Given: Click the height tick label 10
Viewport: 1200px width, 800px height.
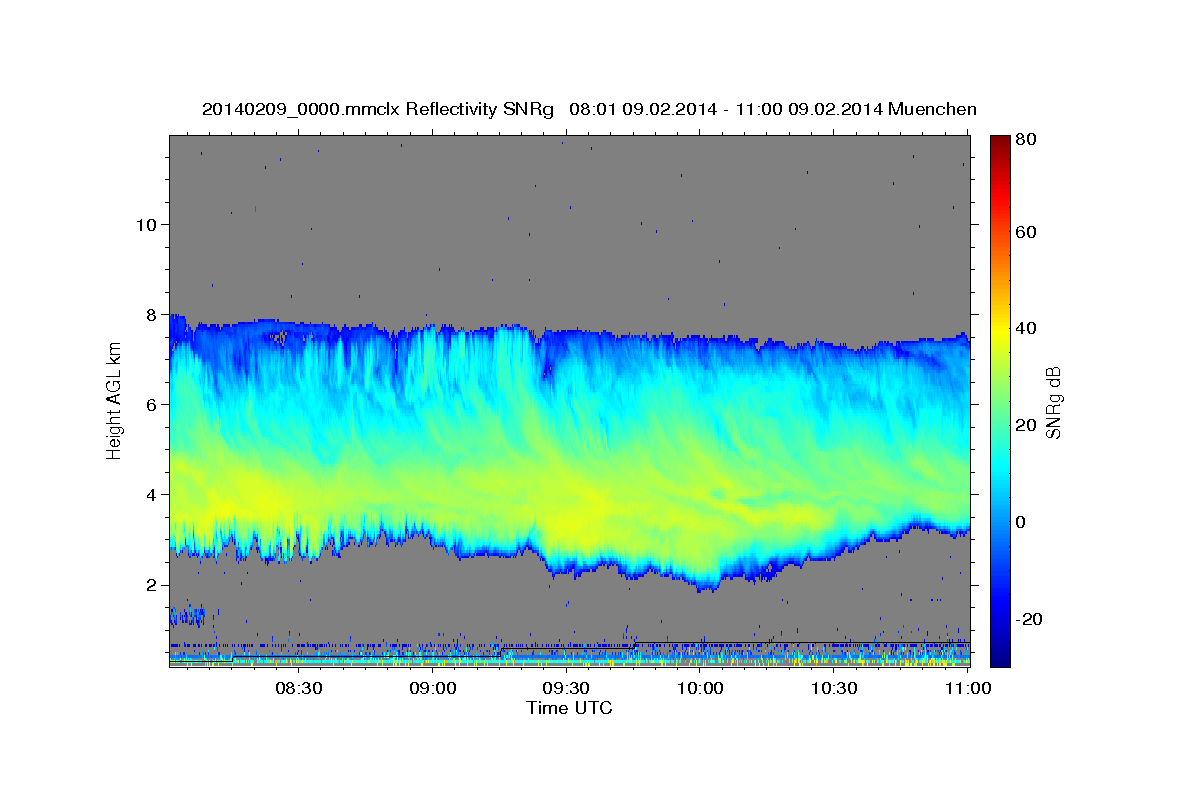Looking at the screenshot, I should pyautogui.click(x=145, y=224).
